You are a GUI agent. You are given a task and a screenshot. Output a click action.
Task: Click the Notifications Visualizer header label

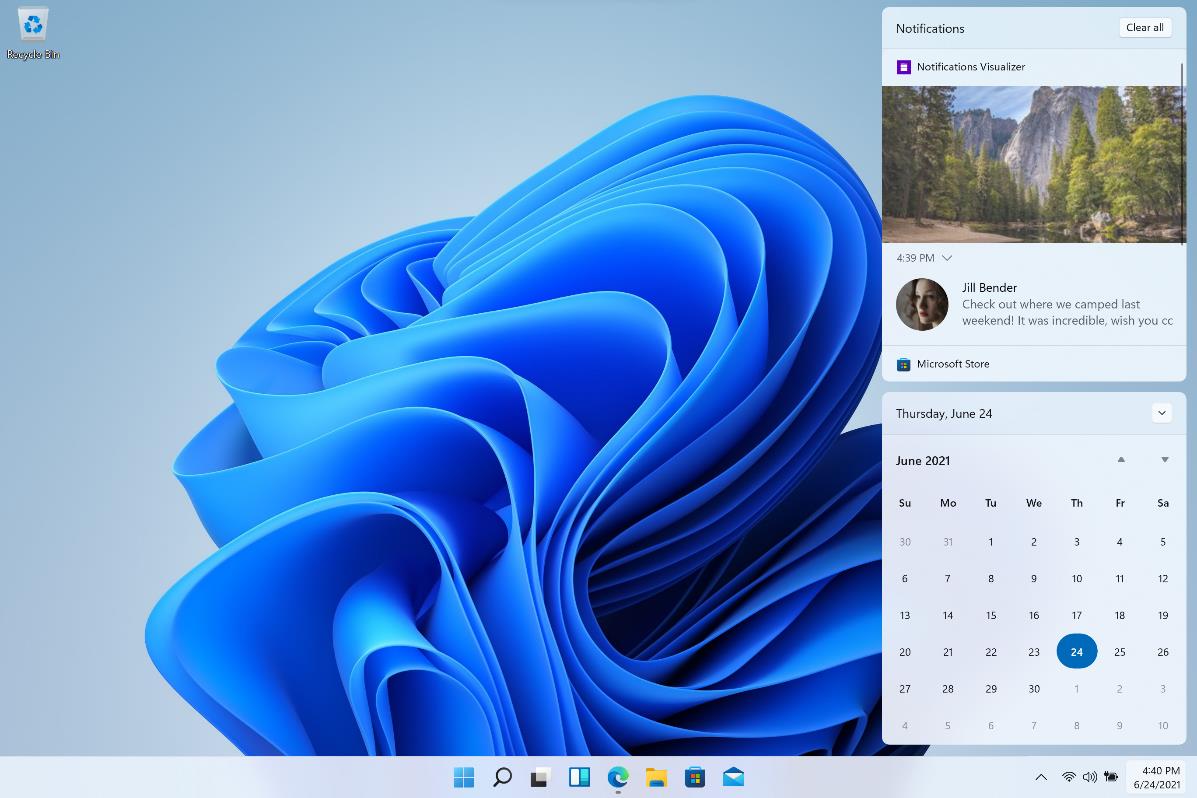970,67
